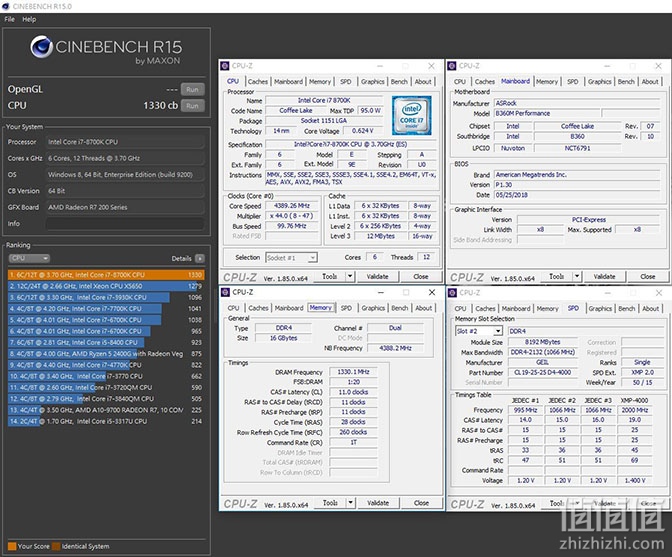Open the Slot #2 memory slot dropdown

[x=479, y=331]
